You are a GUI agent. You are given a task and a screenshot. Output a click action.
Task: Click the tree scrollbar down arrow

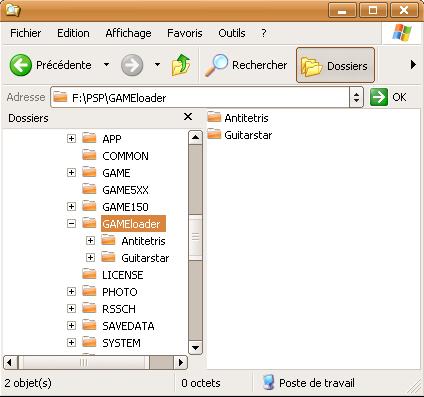(195, 348)
